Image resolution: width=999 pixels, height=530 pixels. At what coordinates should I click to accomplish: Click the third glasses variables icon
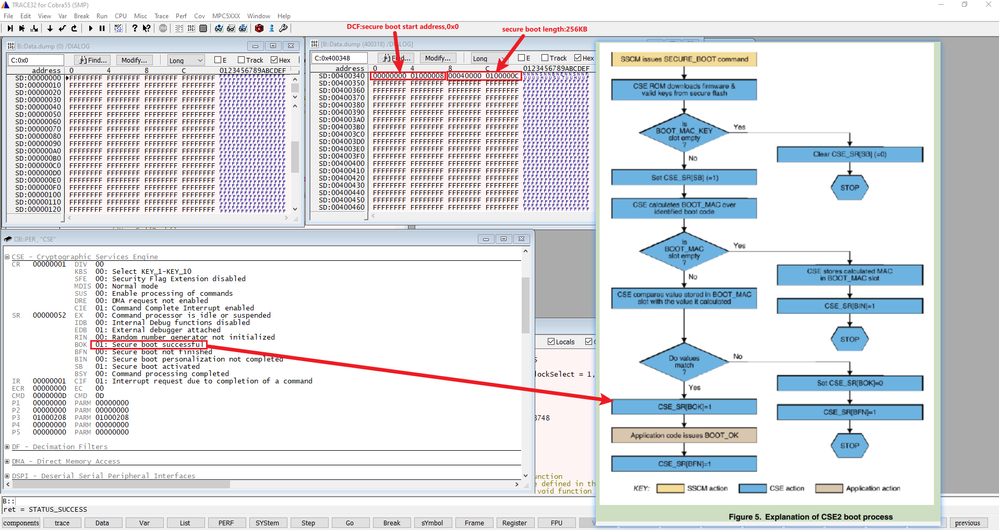coord(243,28)
